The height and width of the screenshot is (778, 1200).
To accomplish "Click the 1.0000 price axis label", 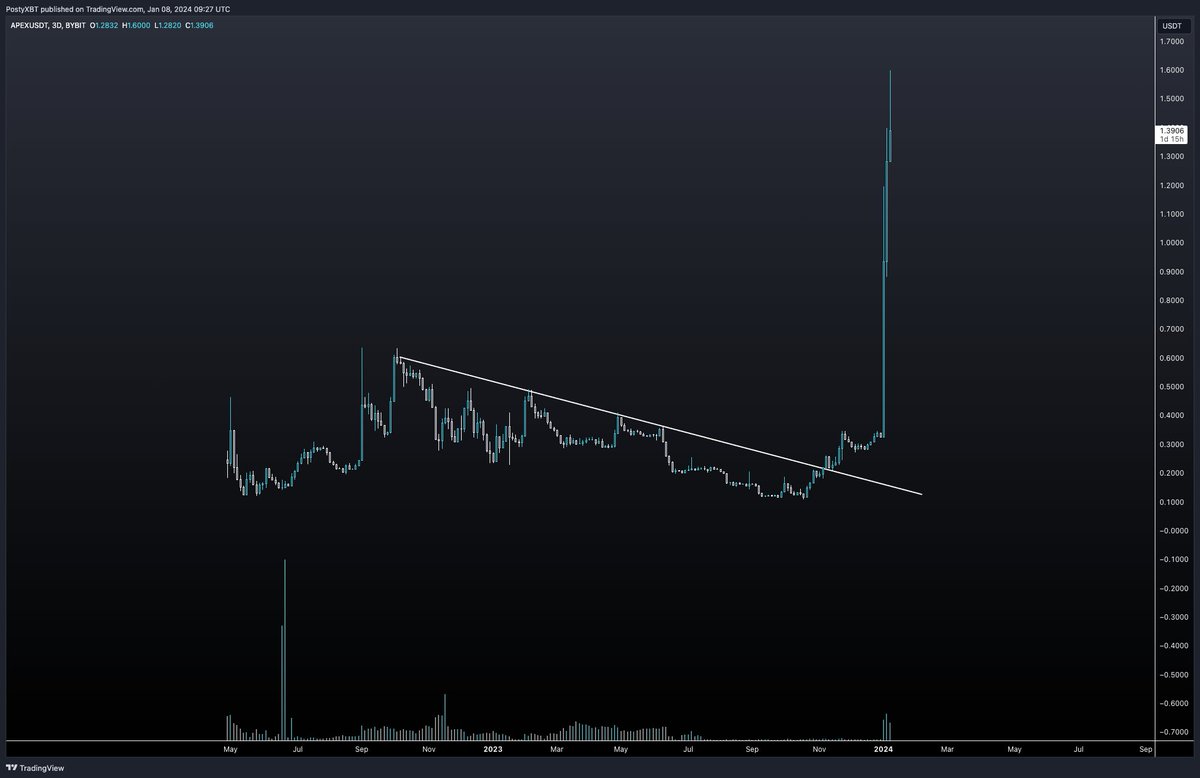I will pos(1171,243).
